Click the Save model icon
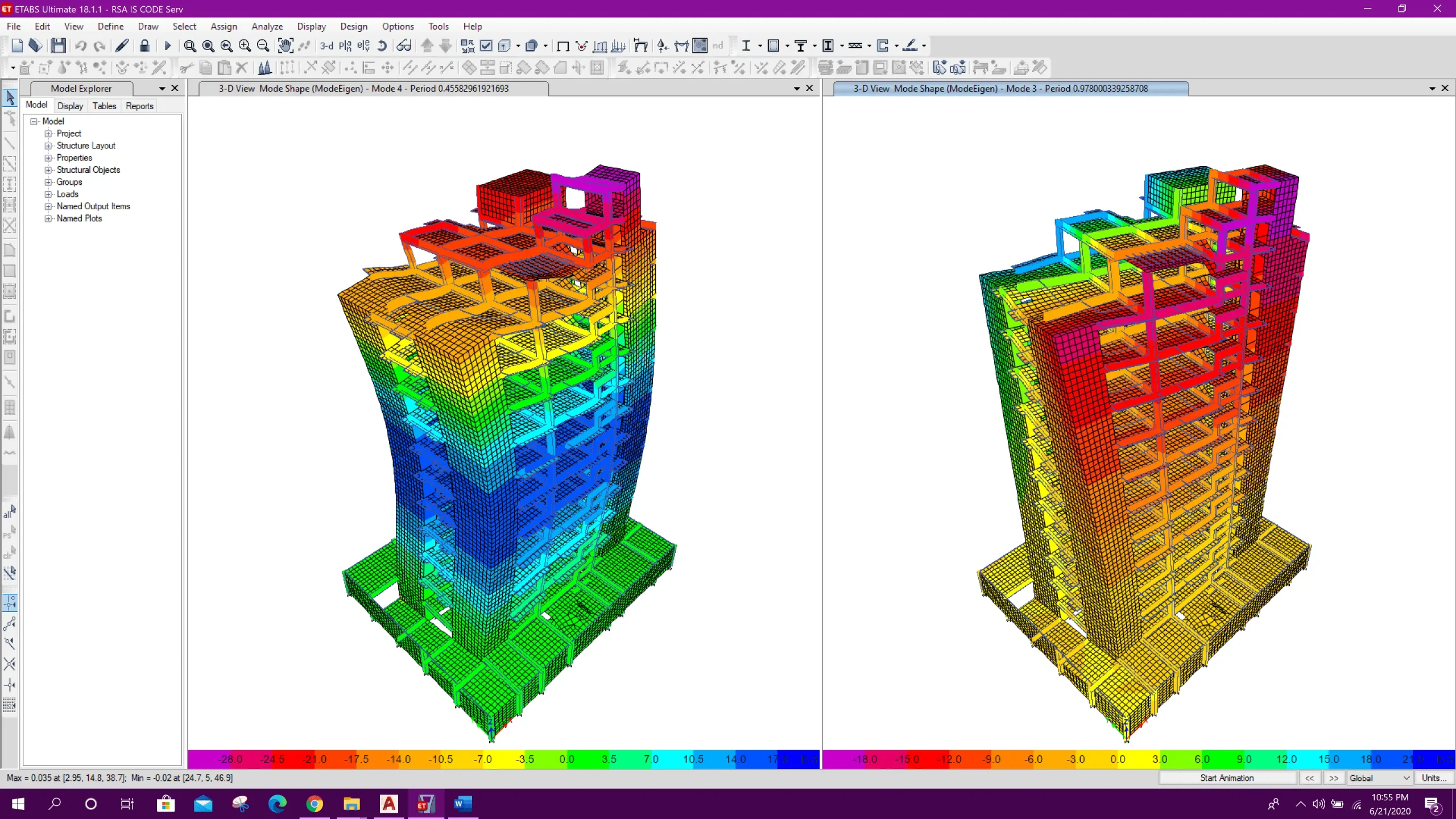 coord(58,45)
